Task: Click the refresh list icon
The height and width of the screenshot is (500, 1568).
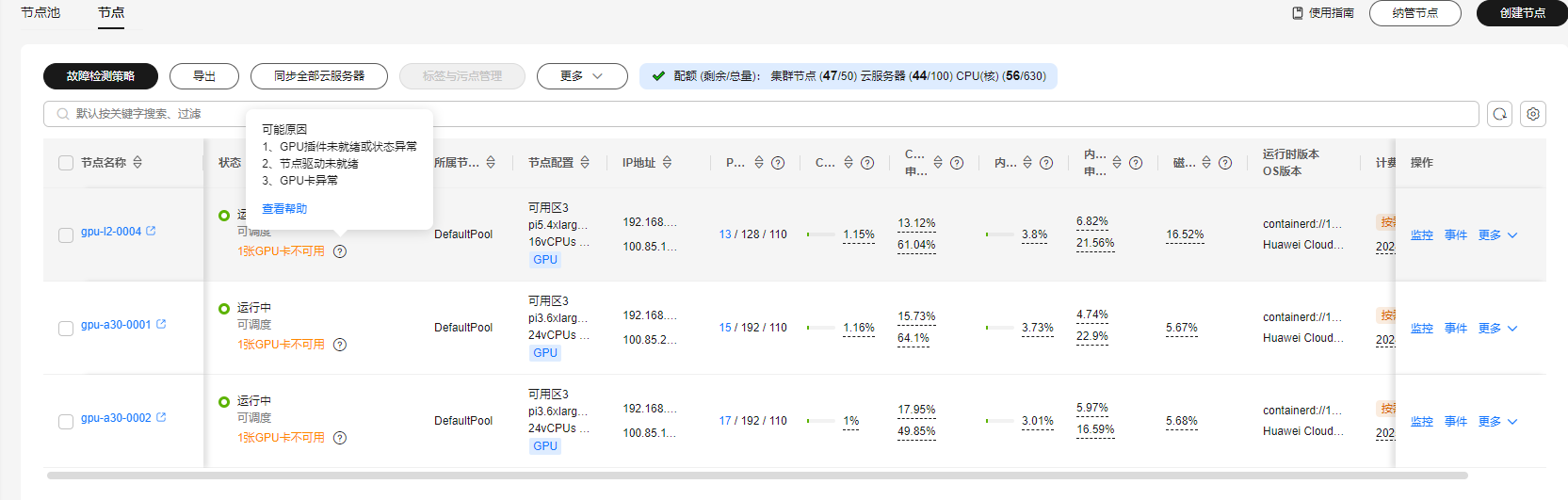Action: pyautogui.click(x=1499, y=114)
